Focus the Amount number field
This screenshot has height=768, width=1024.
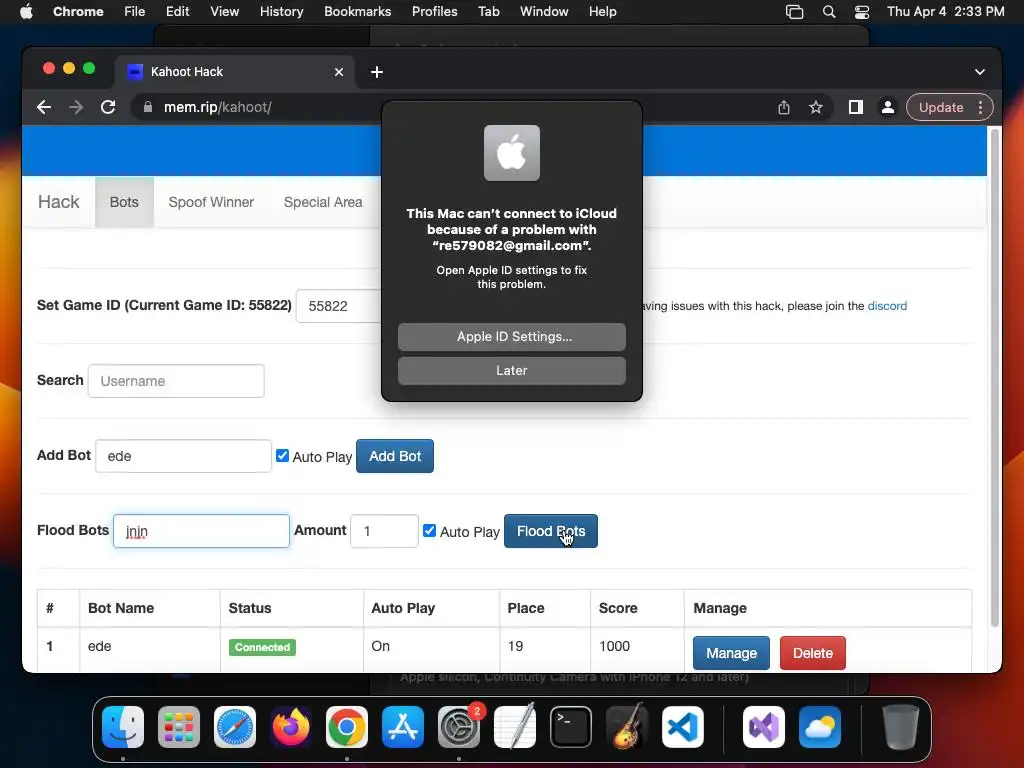click(384, 531)
